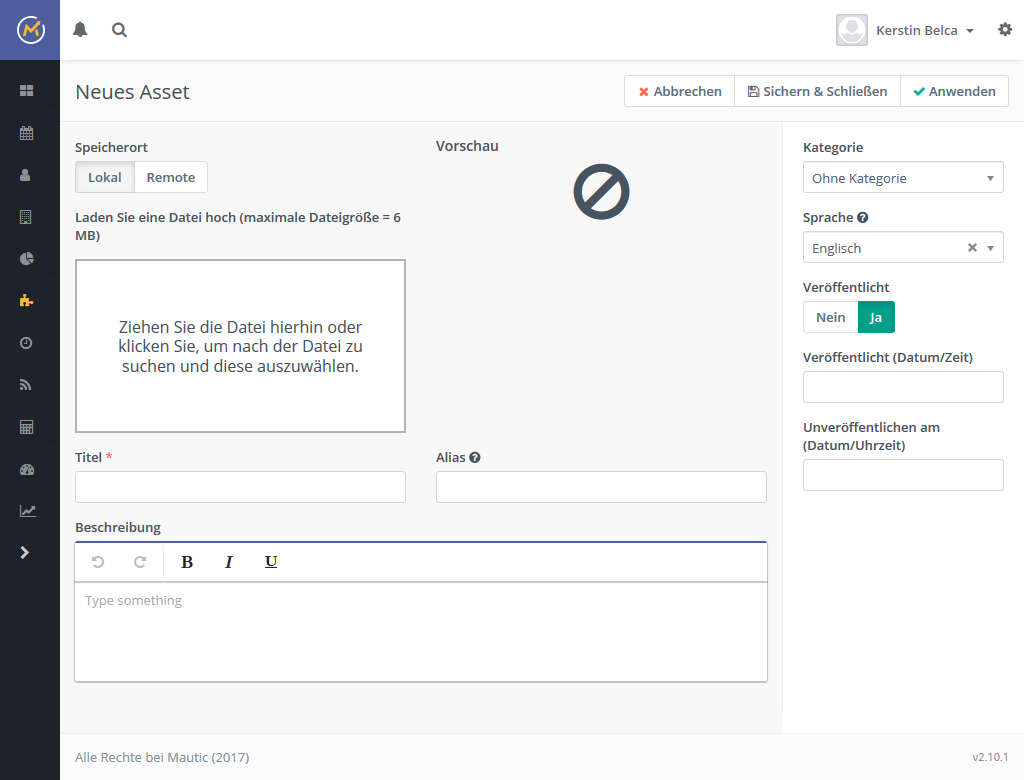The height and width of the screenshot is (780, 1024).
Task: Open the Kerstin Belca user menu
Action: tap(905, 31)
